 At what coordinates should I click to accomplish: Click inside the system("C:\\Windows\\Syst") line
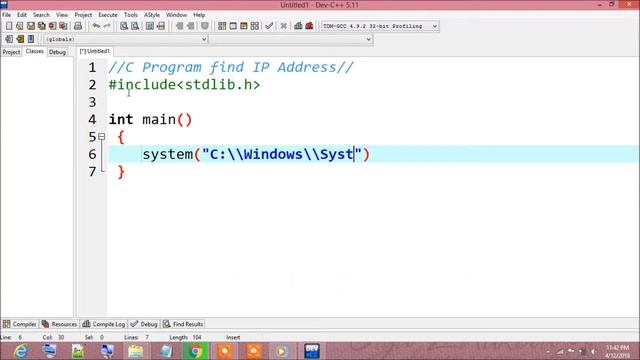pos(256,154)
